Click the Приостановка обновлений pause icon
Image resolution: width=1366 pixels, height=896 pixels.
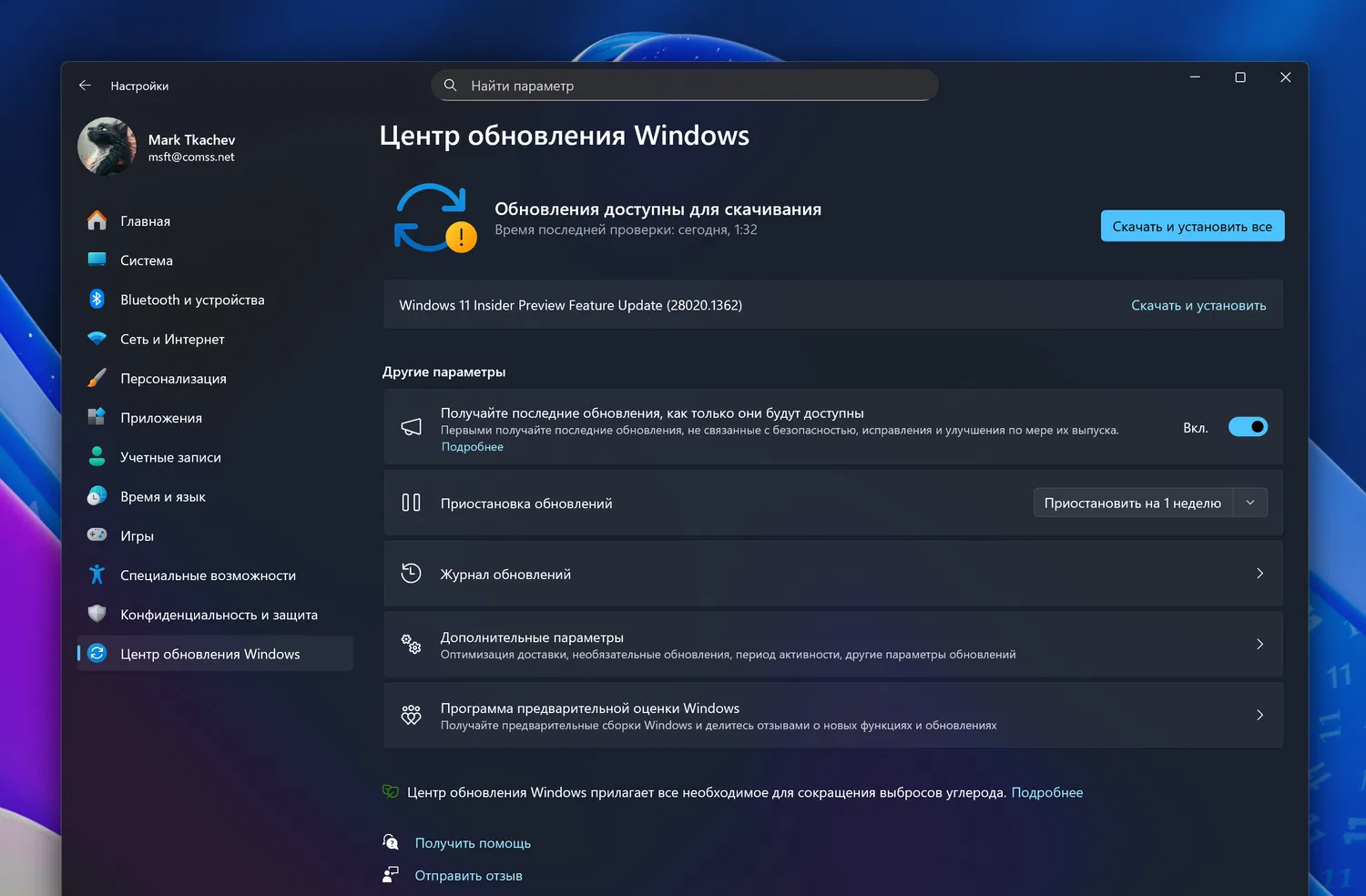tap(411, 502)
